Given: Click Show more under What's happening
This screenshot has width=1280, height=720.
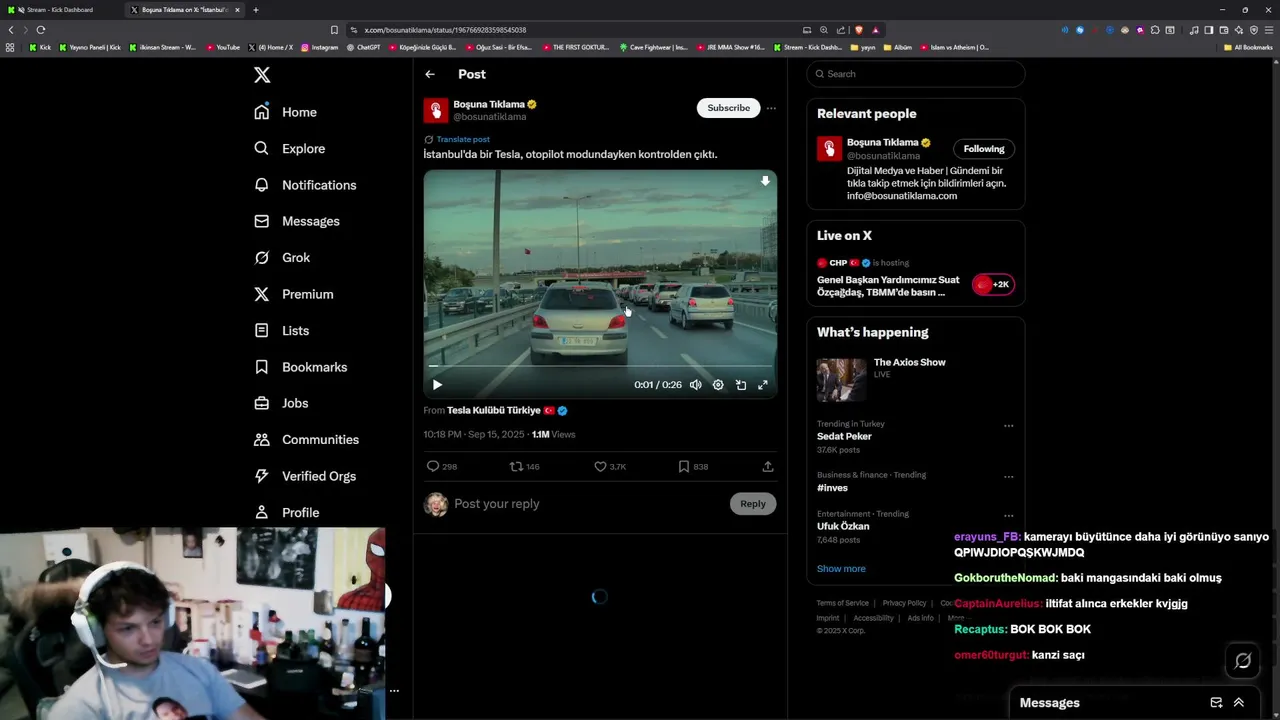Looking at the screenshot, I should point(841,569).
